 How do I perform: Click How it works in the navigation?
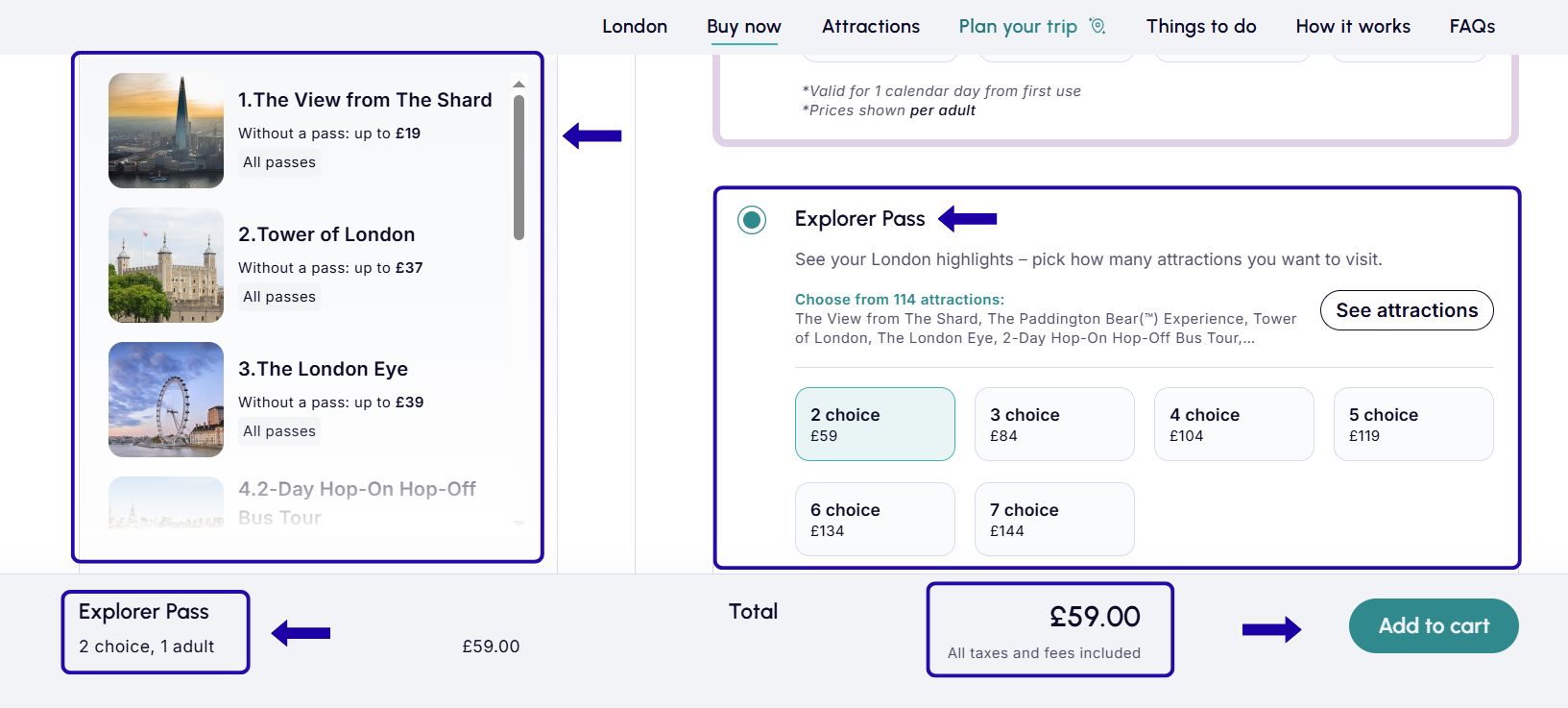click(1352, 26)
